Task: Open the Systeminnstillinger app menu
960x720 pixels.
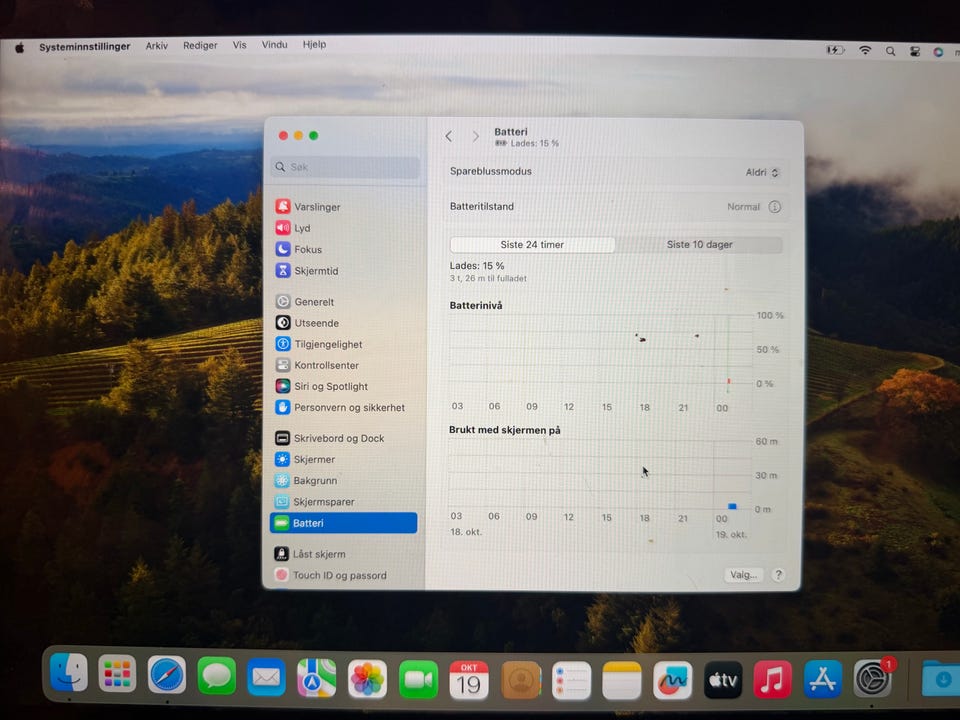Action: pos(84,47)
